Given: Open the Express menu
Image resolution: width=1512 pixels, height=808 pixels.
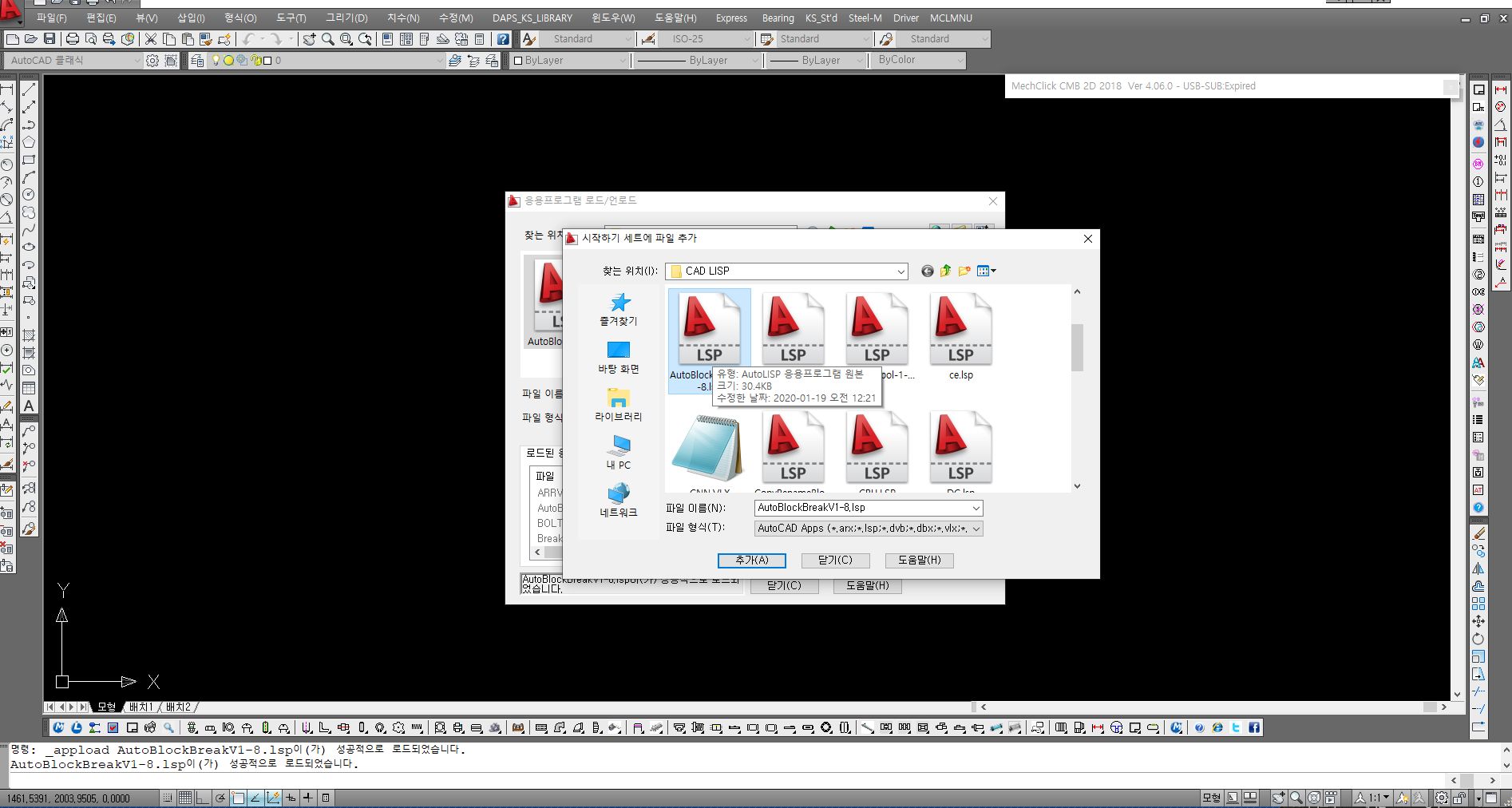Looking at the screenshot, I should (731, 18).
